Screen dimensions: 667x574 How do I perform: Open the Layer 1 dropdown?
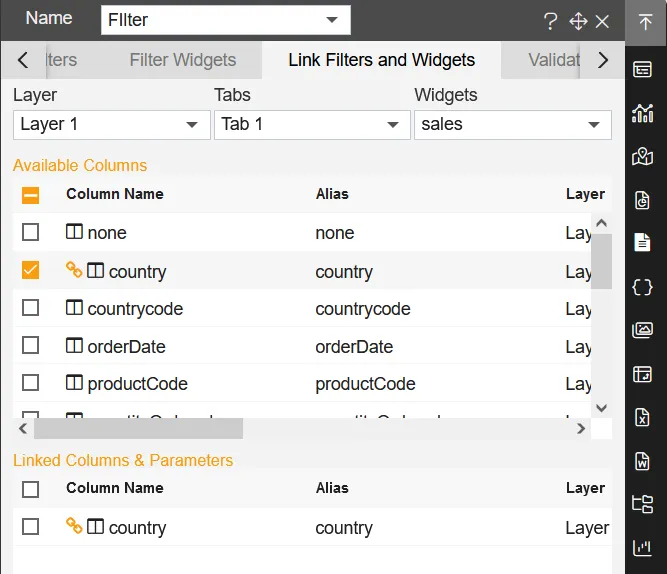coord(110,125)
